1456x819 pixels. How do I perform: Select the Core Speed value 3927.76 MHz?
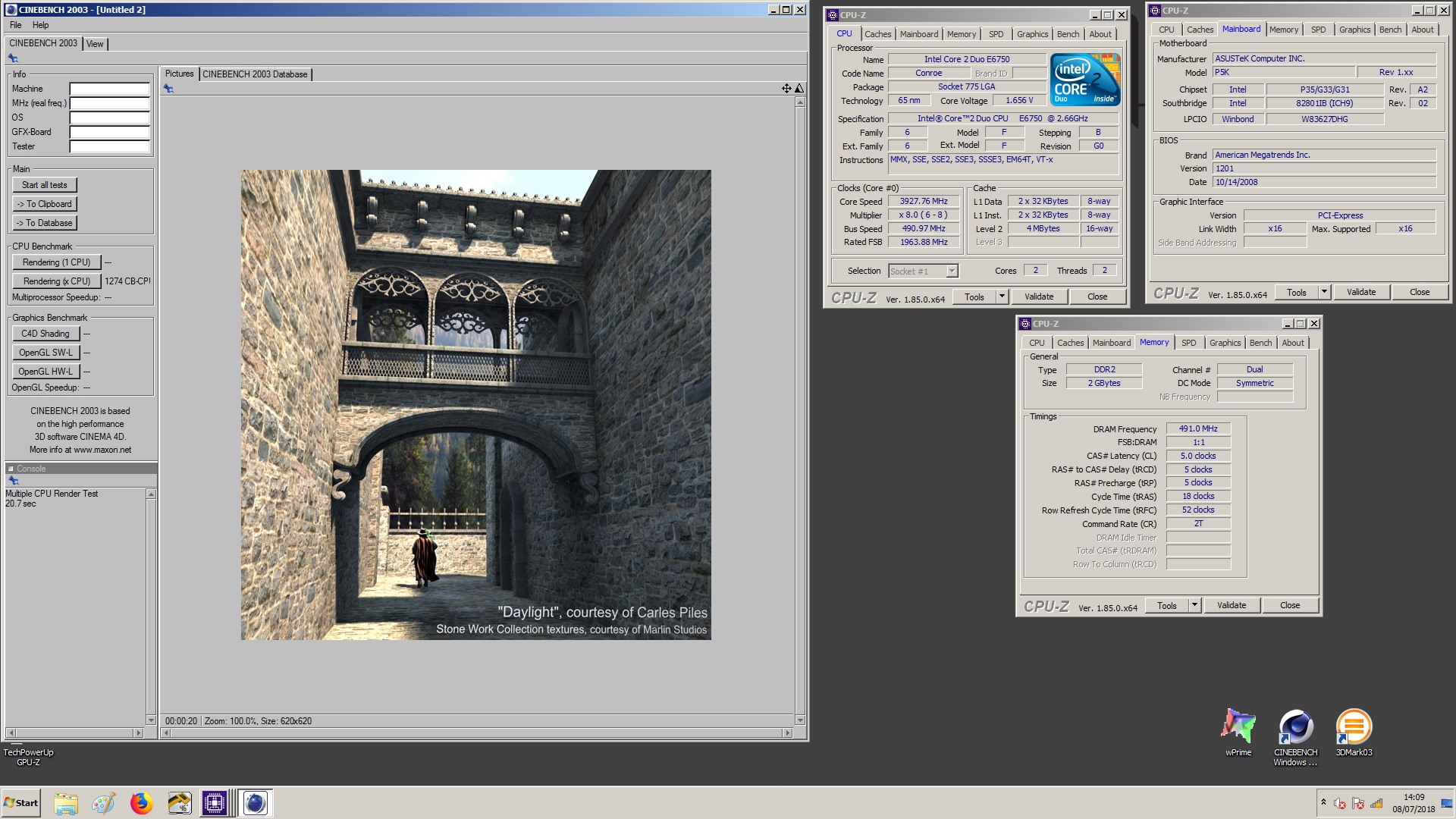tap(923, 201)
